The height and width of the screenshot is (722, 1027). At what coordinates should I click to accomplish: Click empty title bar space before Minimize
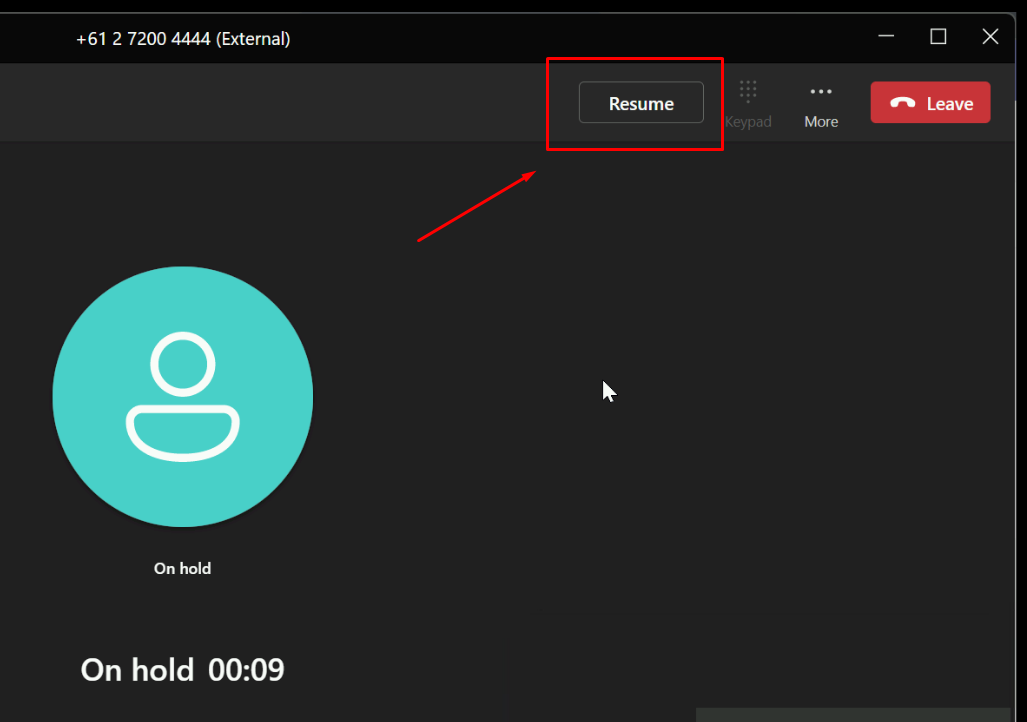[x=600, y=38]
